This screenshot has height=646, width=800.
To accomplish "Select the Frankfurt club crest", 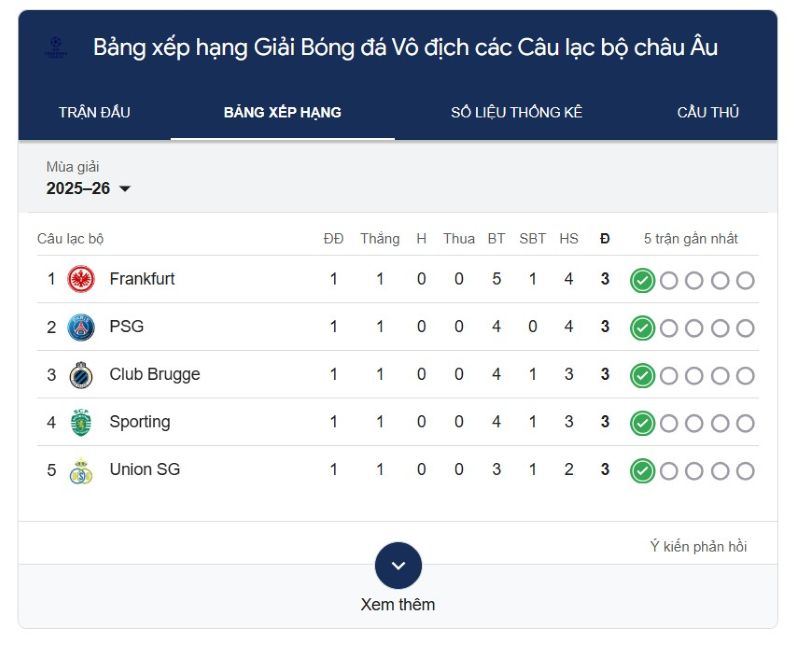I will click(x=80, y=280).
